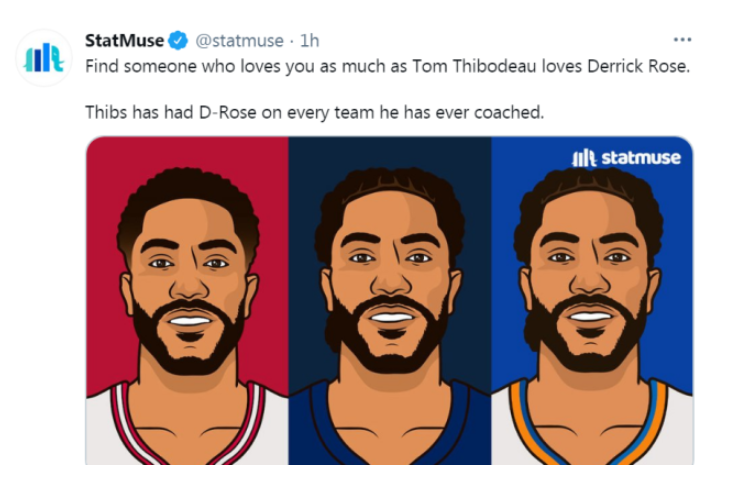The image size is (751, 480).
Task: Click the sentence starting "Thibs has had"
Action: [314, 112]
